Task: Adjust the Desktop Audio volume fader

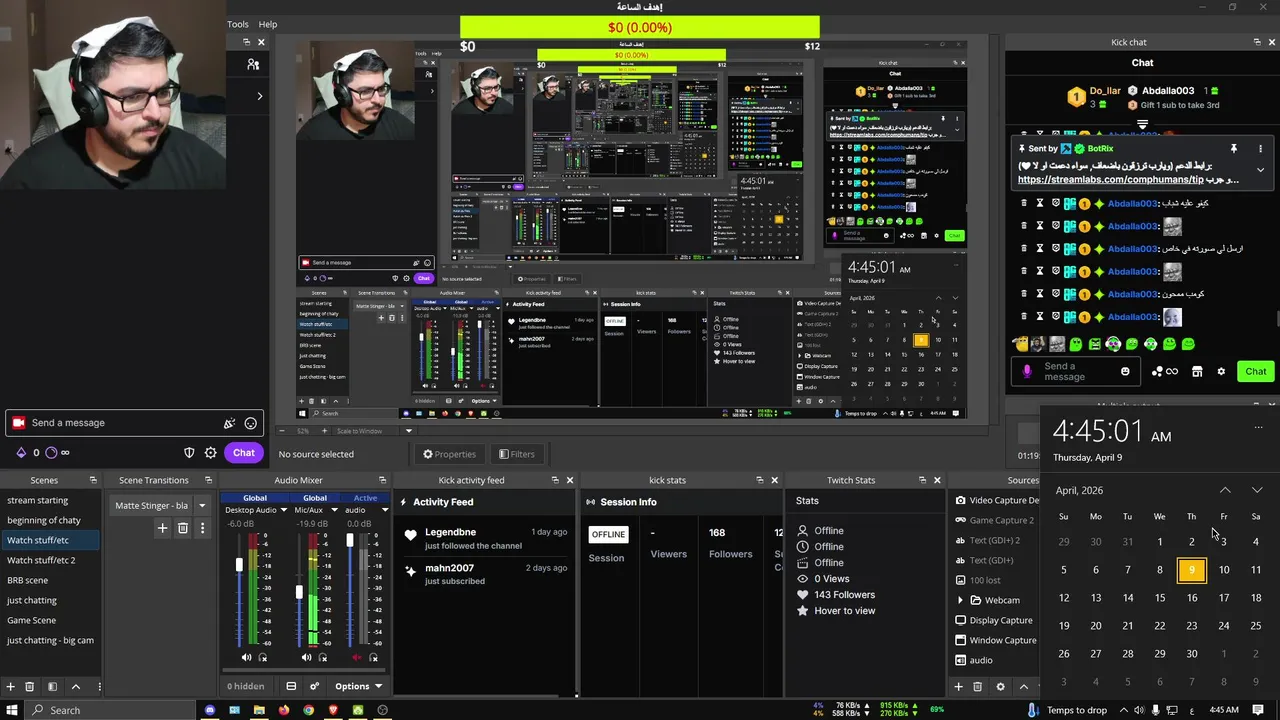Action: (x=239, y=566)
